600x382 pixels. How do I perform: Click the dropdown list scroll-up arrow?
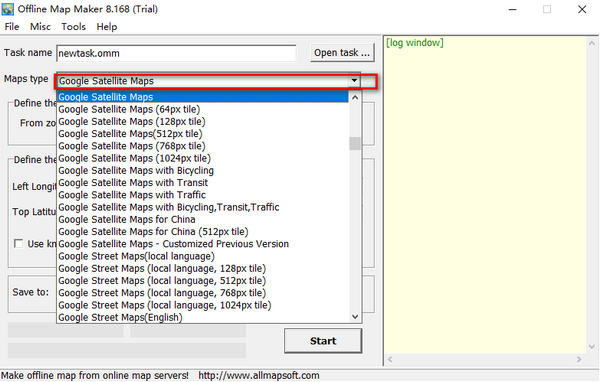pyautogui.click(x=355, y=97)
